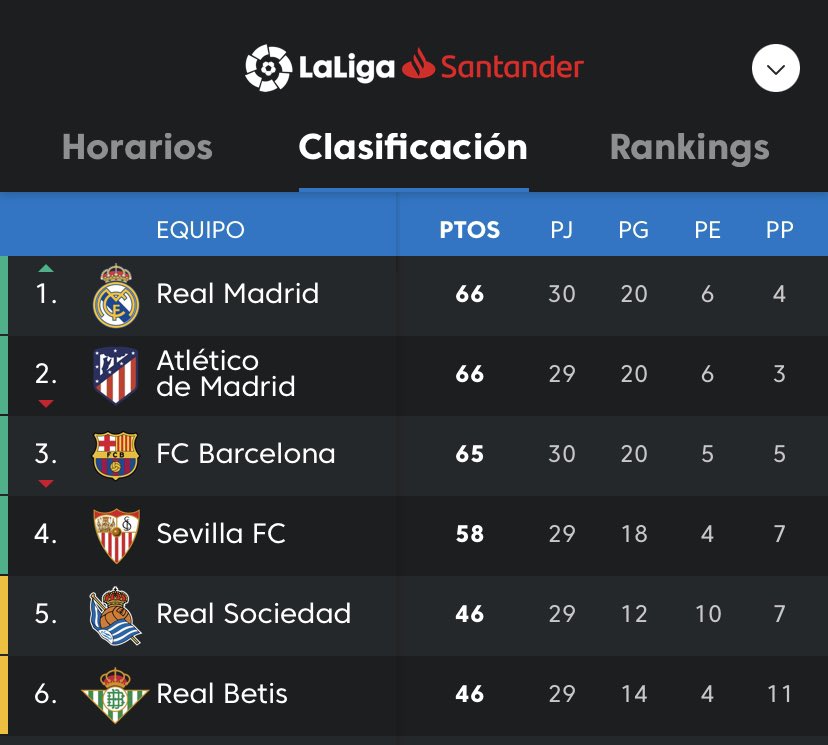Click the PJ column header

[561, 230]
